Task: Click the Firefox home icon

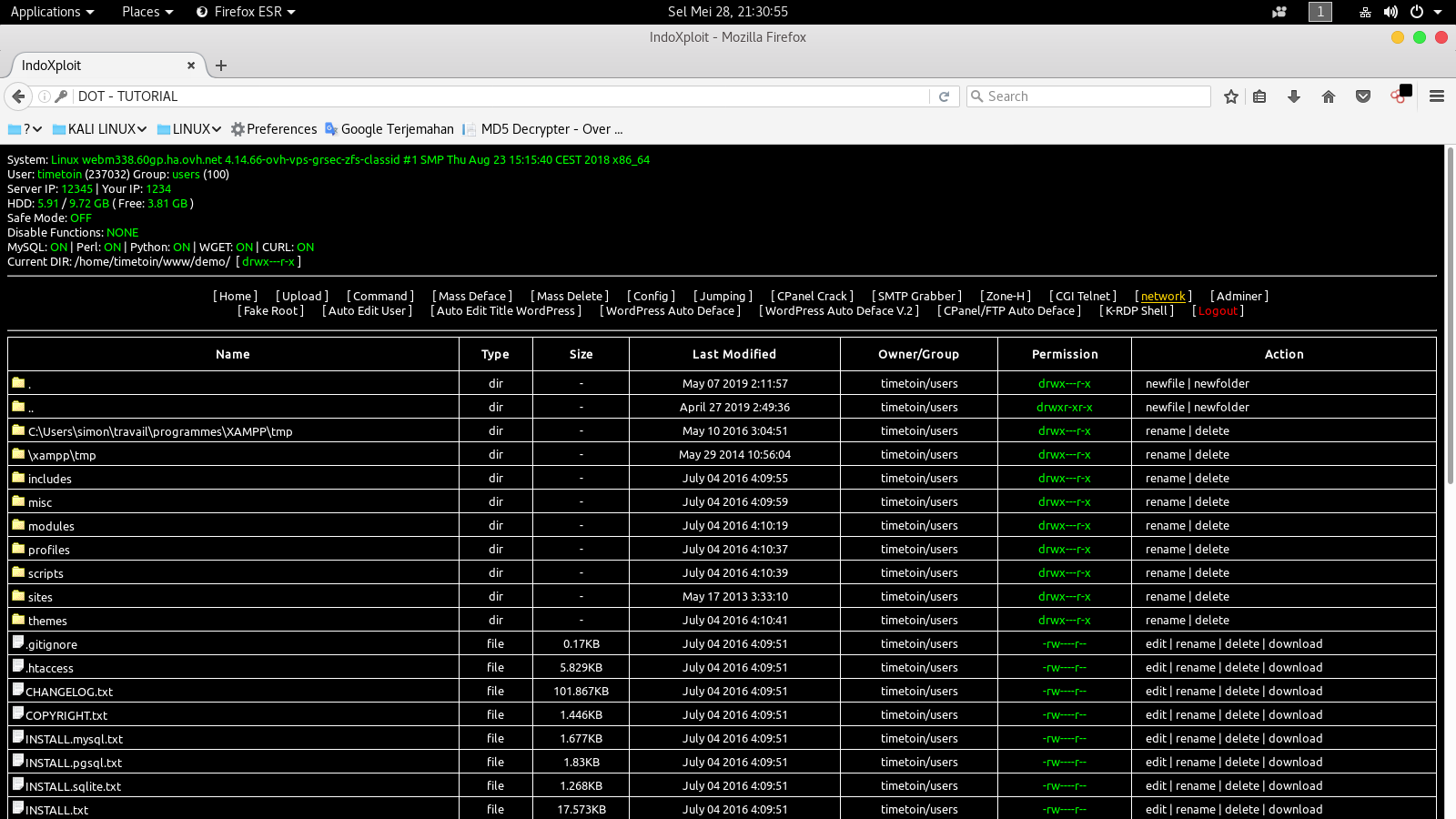Action: [1328, 96]
